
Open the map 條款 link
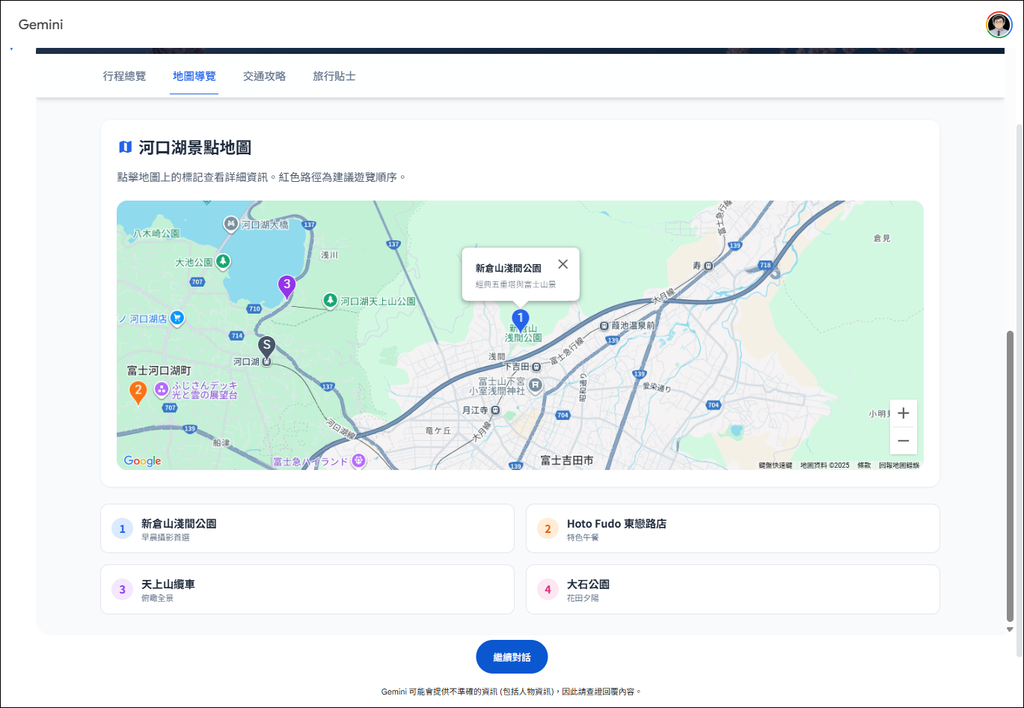pos(864,465)
